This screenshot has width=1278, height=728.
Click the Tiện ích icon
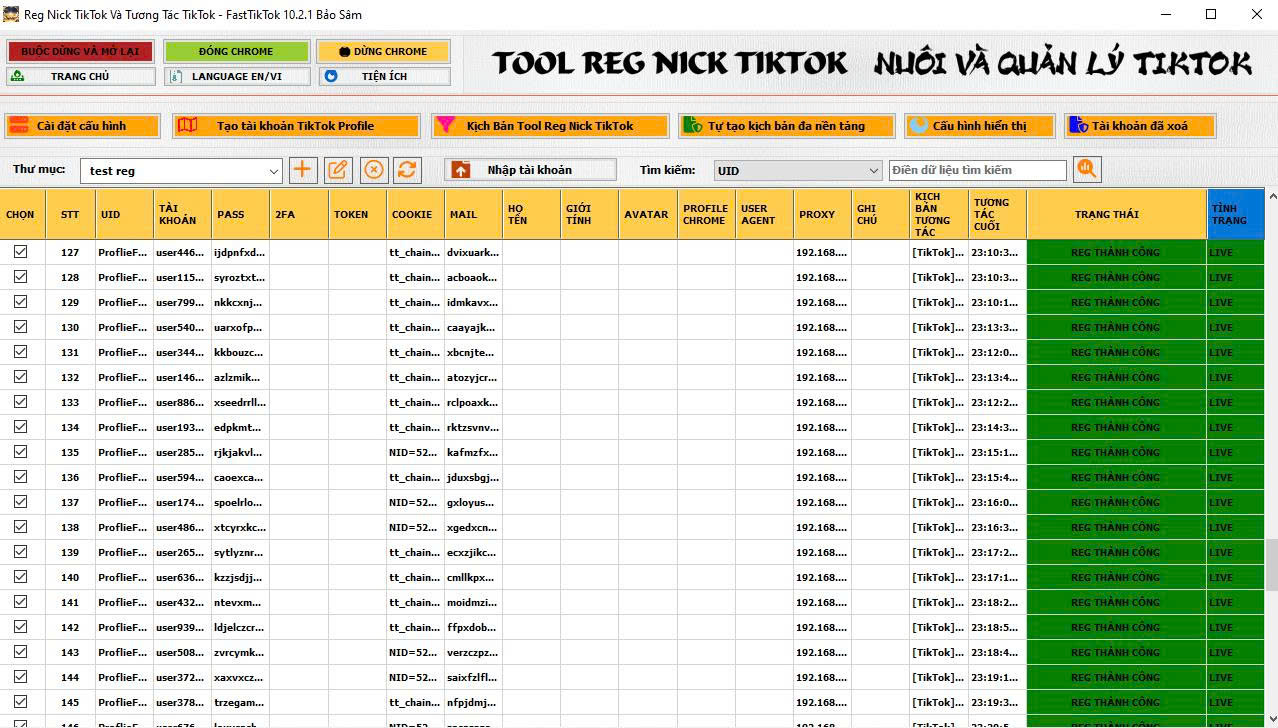(331, 76)
